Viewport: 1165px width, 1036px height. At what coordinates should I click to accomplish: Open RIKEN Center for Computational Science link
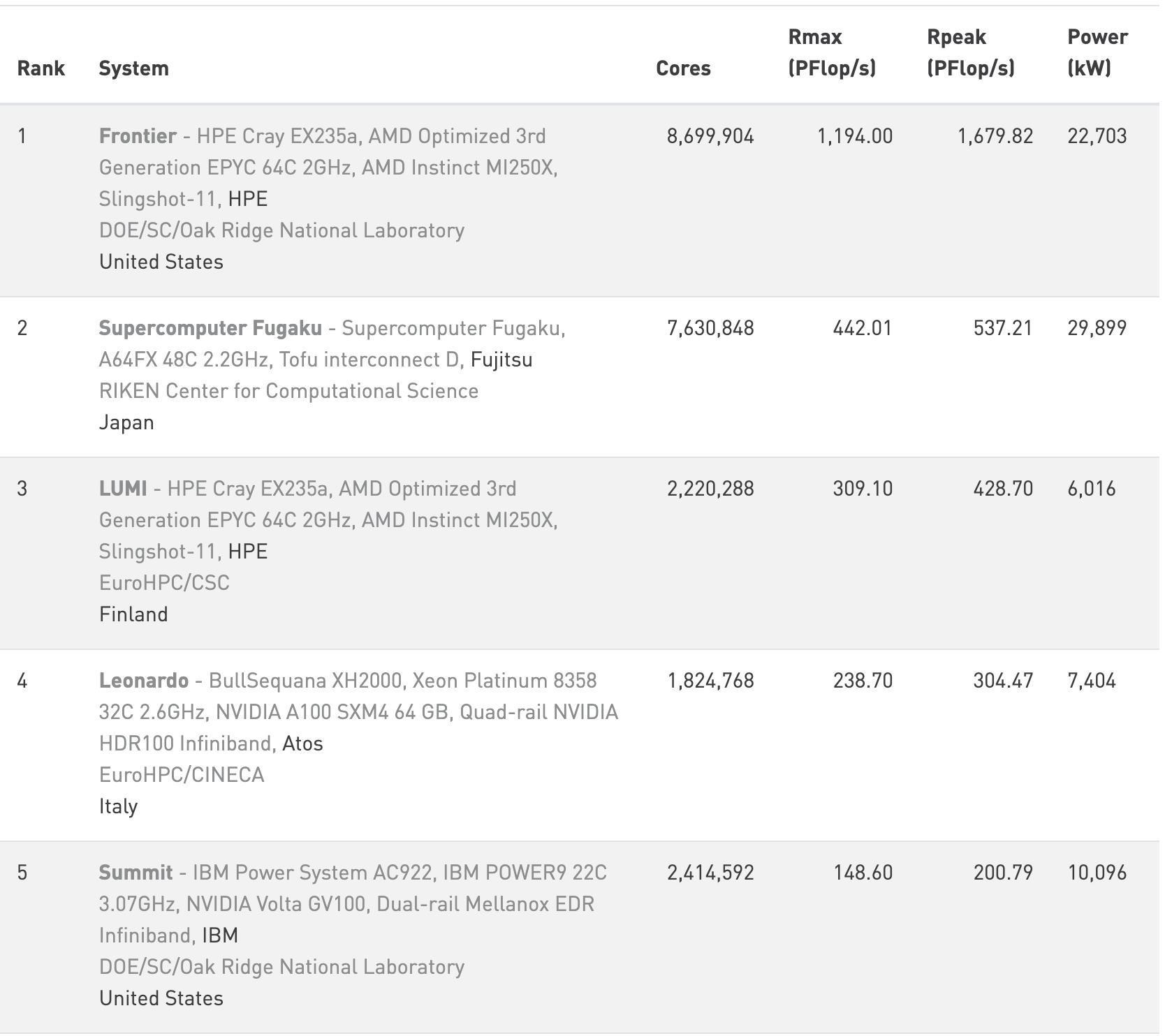(288, 391)
